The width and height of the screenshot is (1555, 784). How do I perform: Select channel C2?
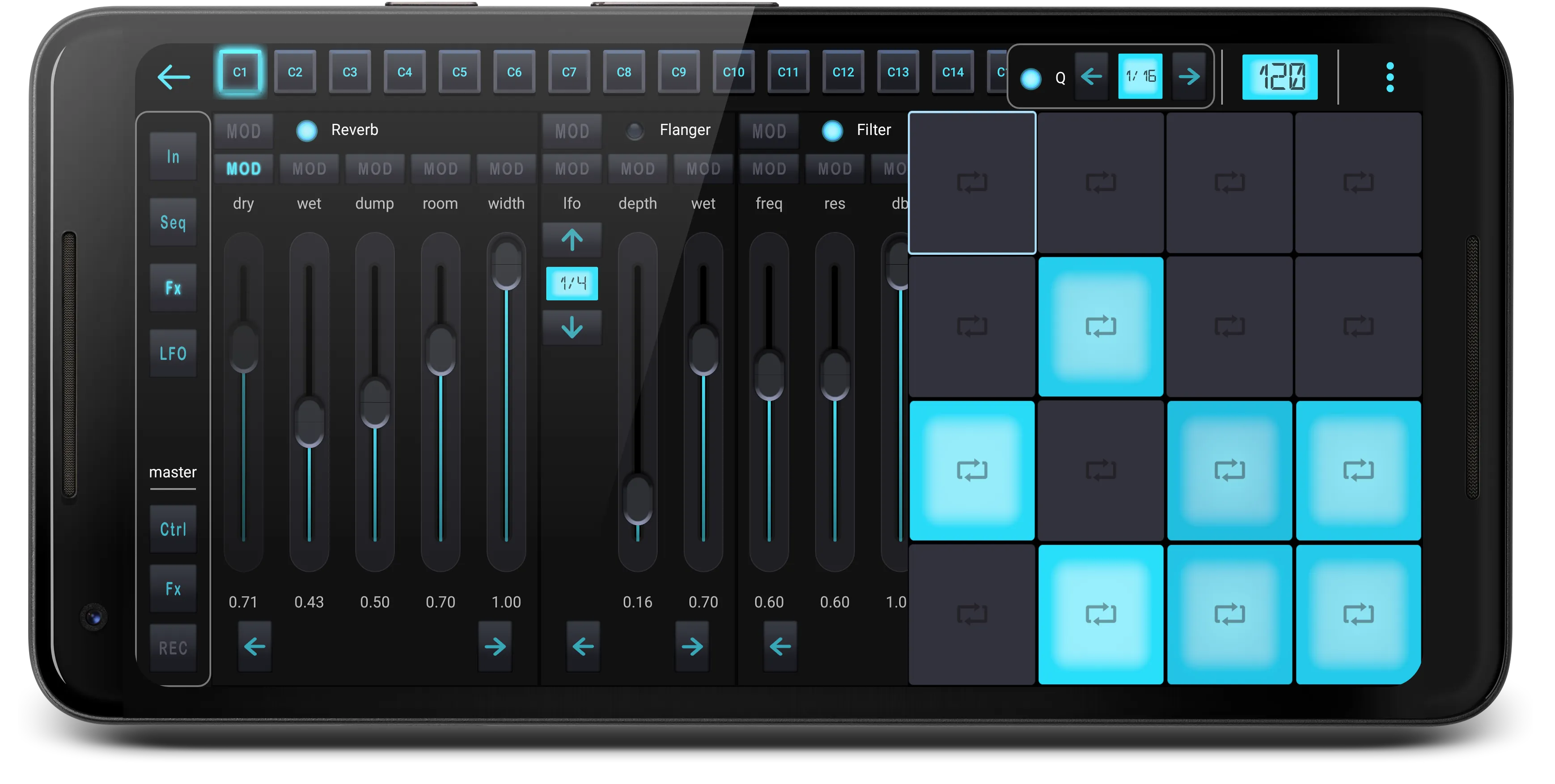pyautogui.click(x=295, y=72)
